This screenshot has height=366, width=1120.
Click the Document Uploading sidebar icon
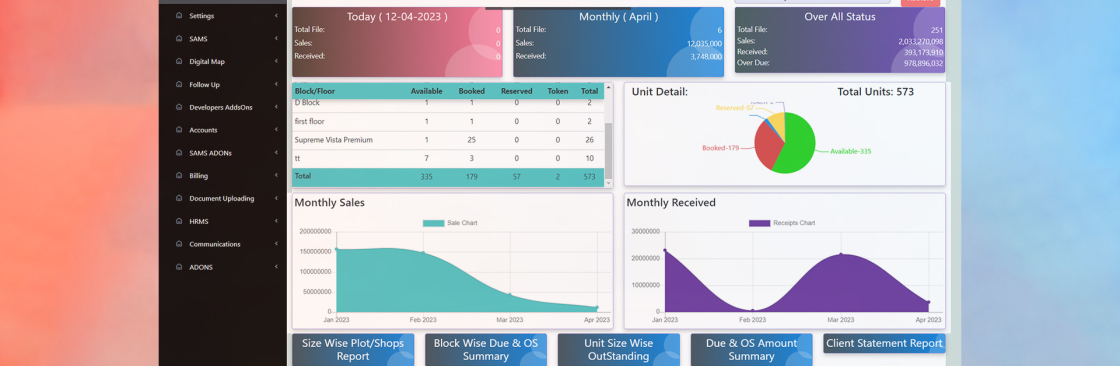click(x=179, y=199)
